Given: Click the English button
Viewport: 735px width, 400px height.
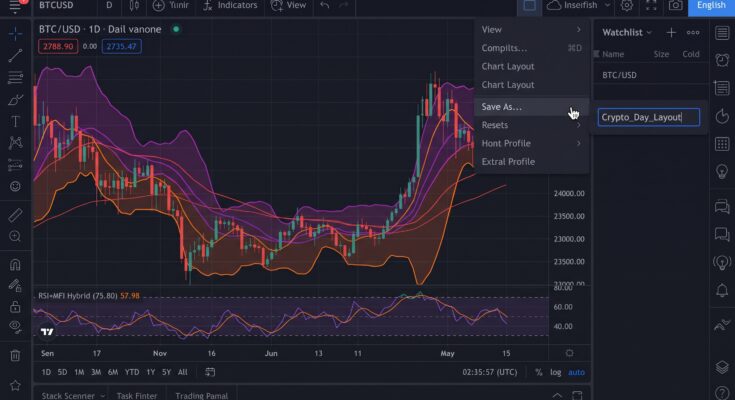Looking at the screenshot, I should (x=711, y=6).
